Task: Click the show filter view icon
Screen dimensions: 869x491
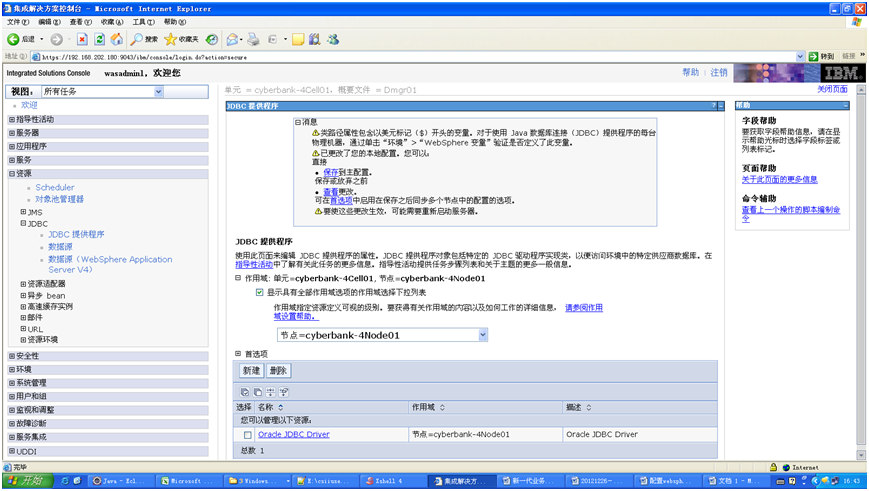Action: (270, 392)
